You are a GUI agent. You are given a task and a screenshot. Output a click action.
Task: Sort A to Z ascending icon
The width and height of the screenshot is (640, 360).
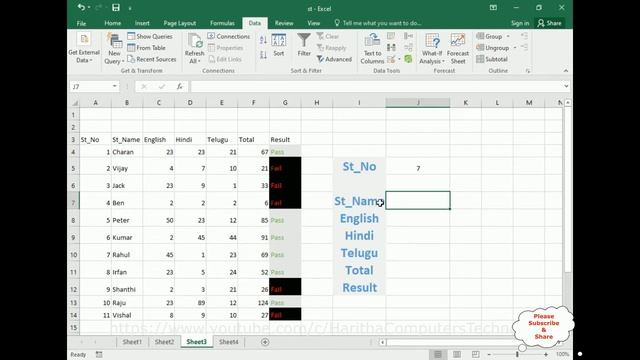coord(263,40)
